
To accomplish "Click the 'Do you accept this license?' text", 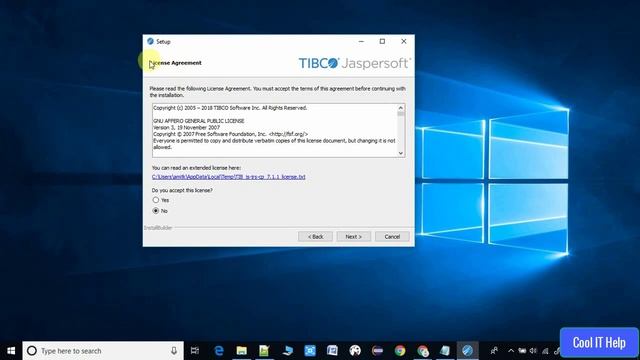I will click(x=182, y=190).
